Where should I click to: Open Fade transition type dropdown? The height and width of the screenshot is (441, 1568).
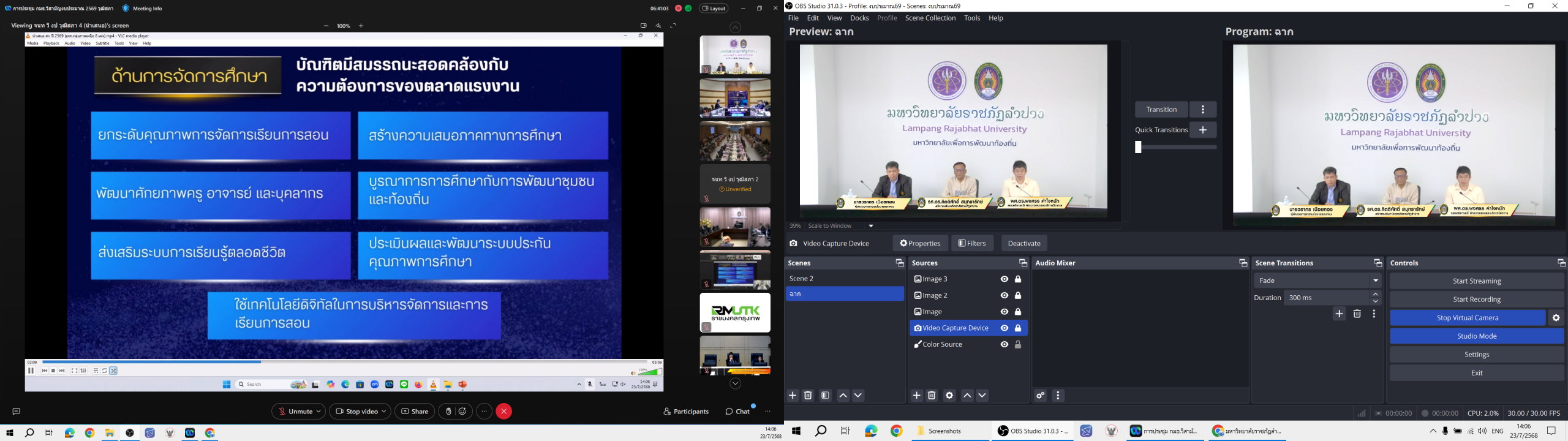coord(1318,281)
